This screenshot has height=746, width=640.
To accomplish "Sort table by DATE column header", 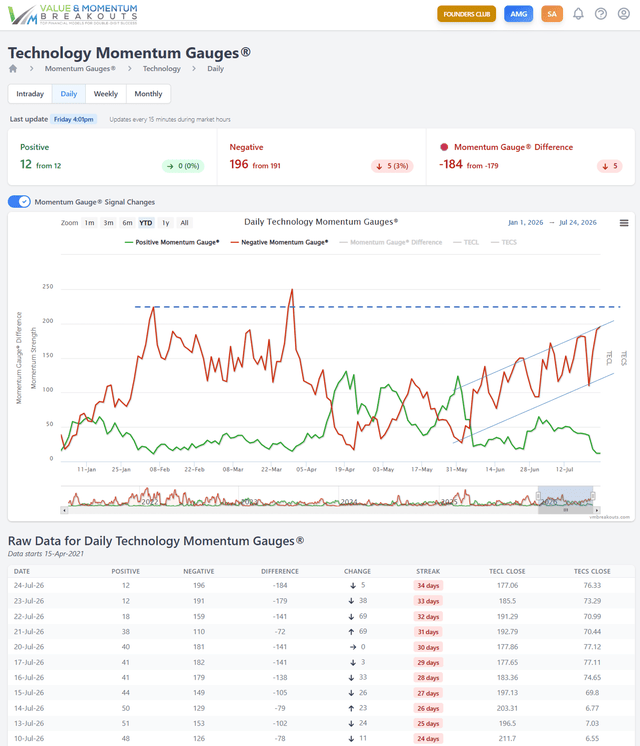I will (x=22, y=571).
